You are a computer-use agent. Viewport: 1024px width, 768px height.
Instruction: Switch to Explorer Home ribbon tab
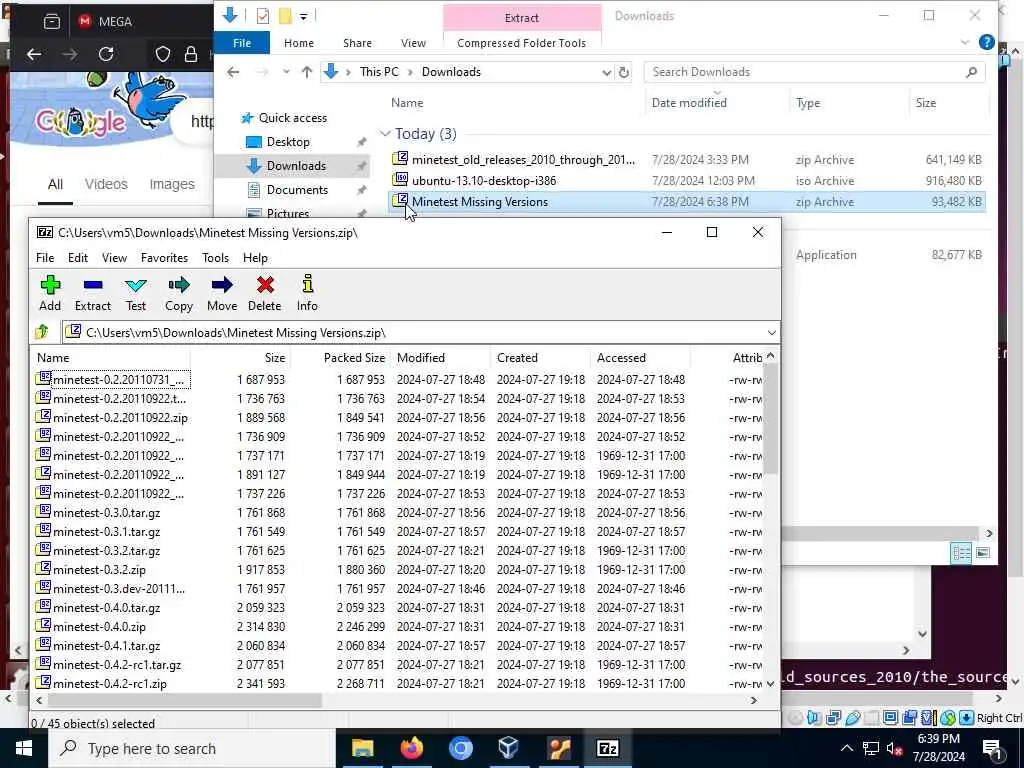click(x=299, y=43)
